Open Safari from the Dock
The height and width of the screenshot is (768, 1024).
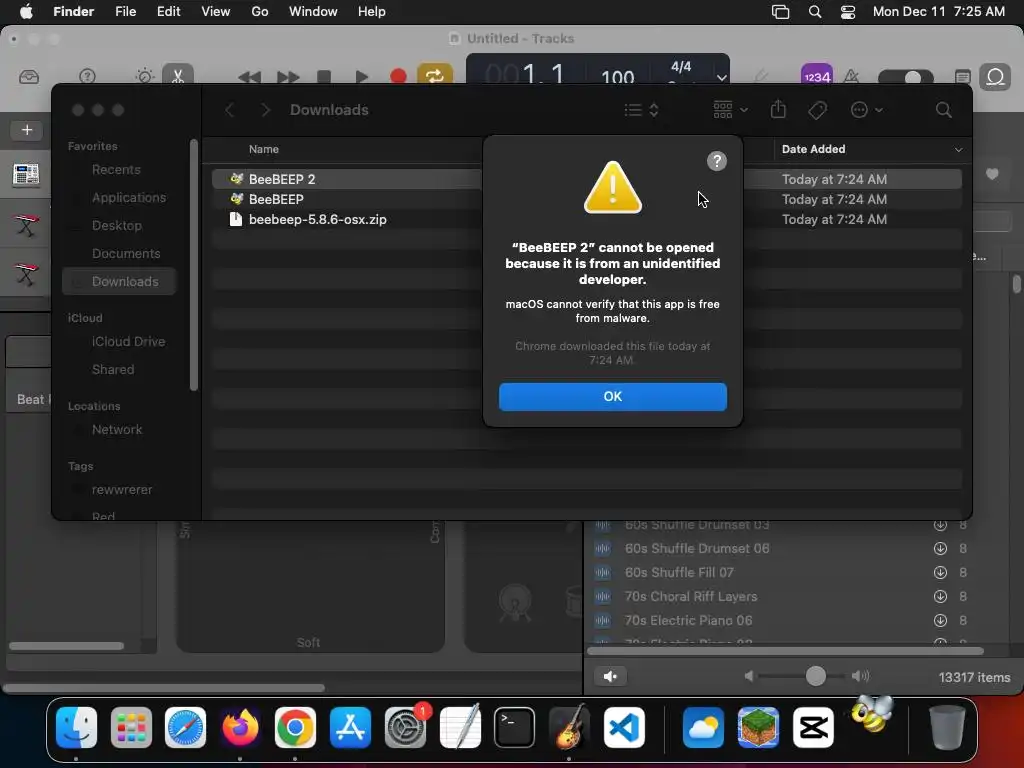coord(185,727)
